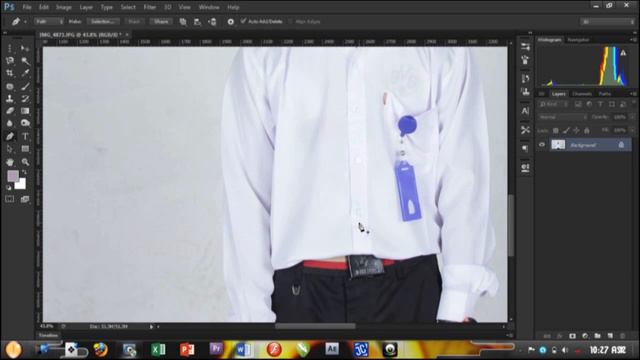Select the History Brush tool
This screenshot has width=640, height=360.
click(x=25, y=99)
